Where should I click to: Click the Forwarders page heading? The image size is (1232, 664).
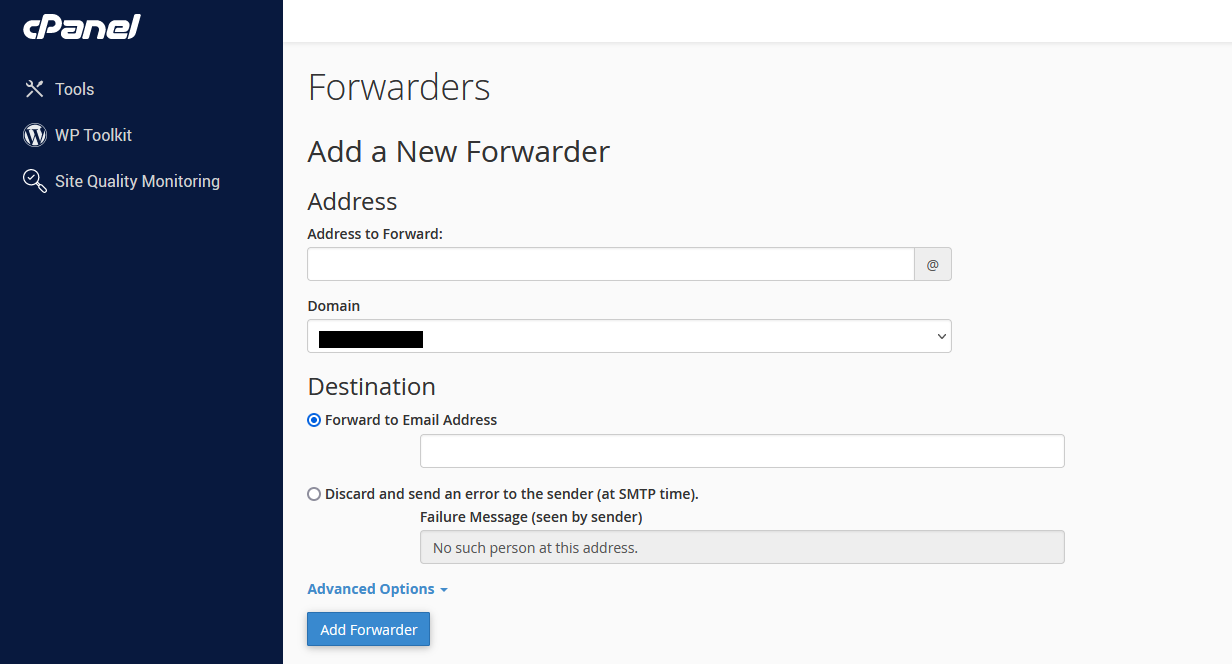(x=398, y=88)
